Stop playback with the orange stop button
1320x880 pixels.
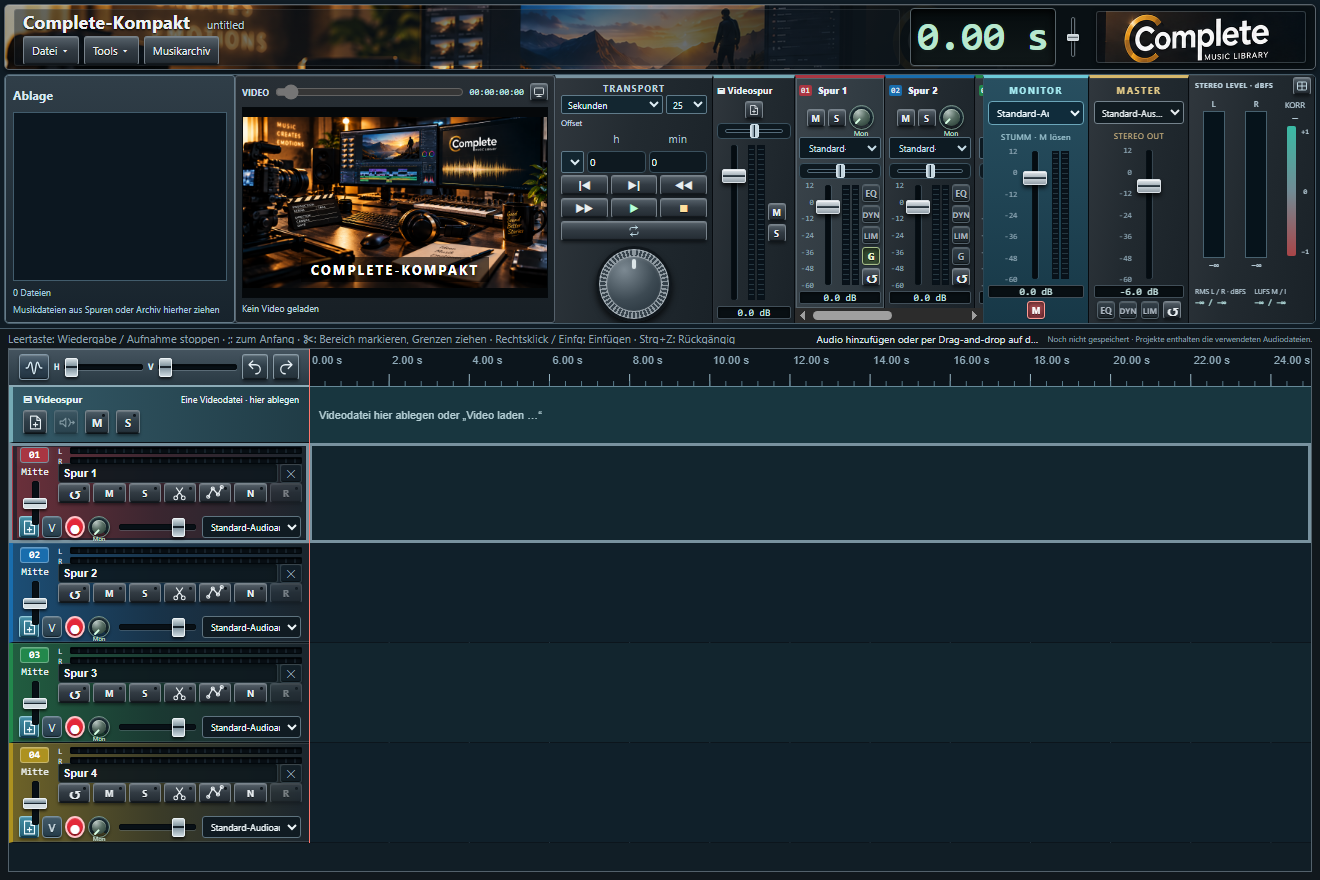pyautogui.click(x=683, y=208)
